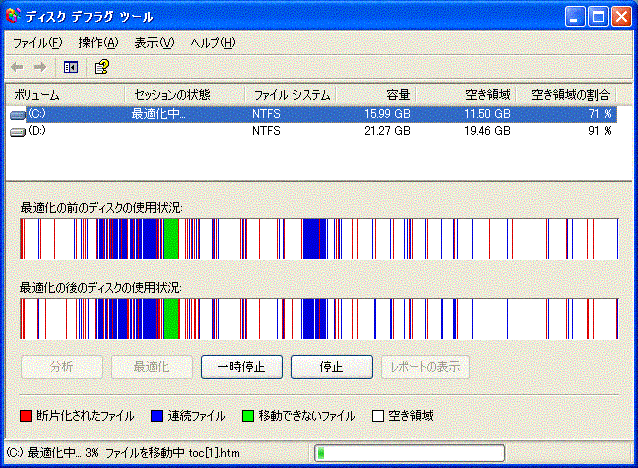Sort by 空き領域 column header

click(x=465, y=95)
